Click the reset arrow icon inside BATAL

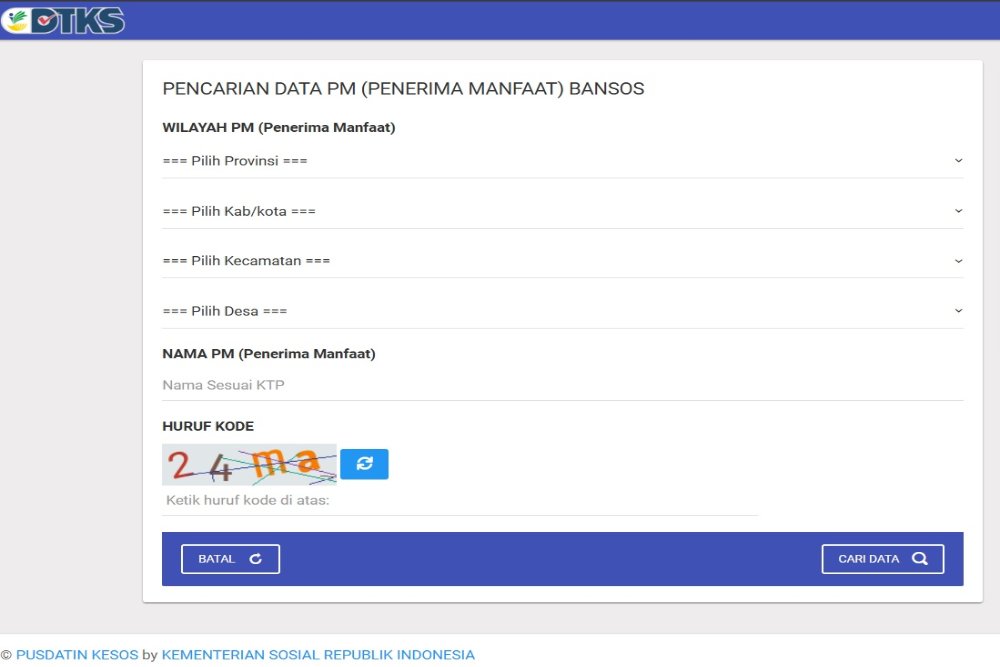tap(255, 558)
